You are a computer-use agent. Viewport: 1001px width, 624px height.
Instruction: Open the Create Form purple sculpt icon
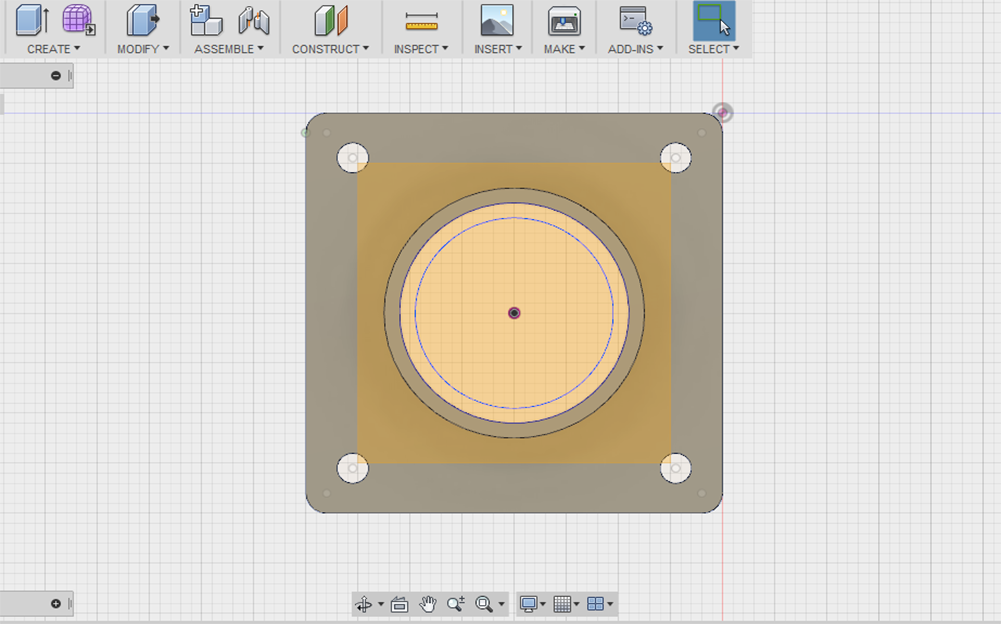[79, 20]
